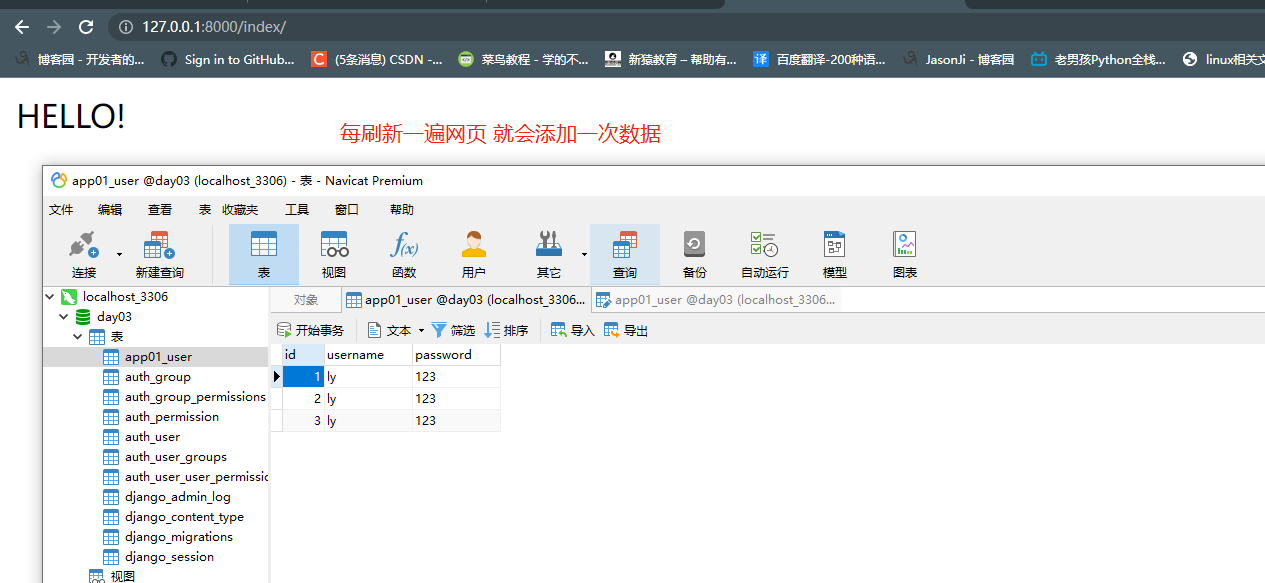Screen dimensions: 1265x583
Task: Select the 用户 toolbar icon
Action: (x=474, y=254)
